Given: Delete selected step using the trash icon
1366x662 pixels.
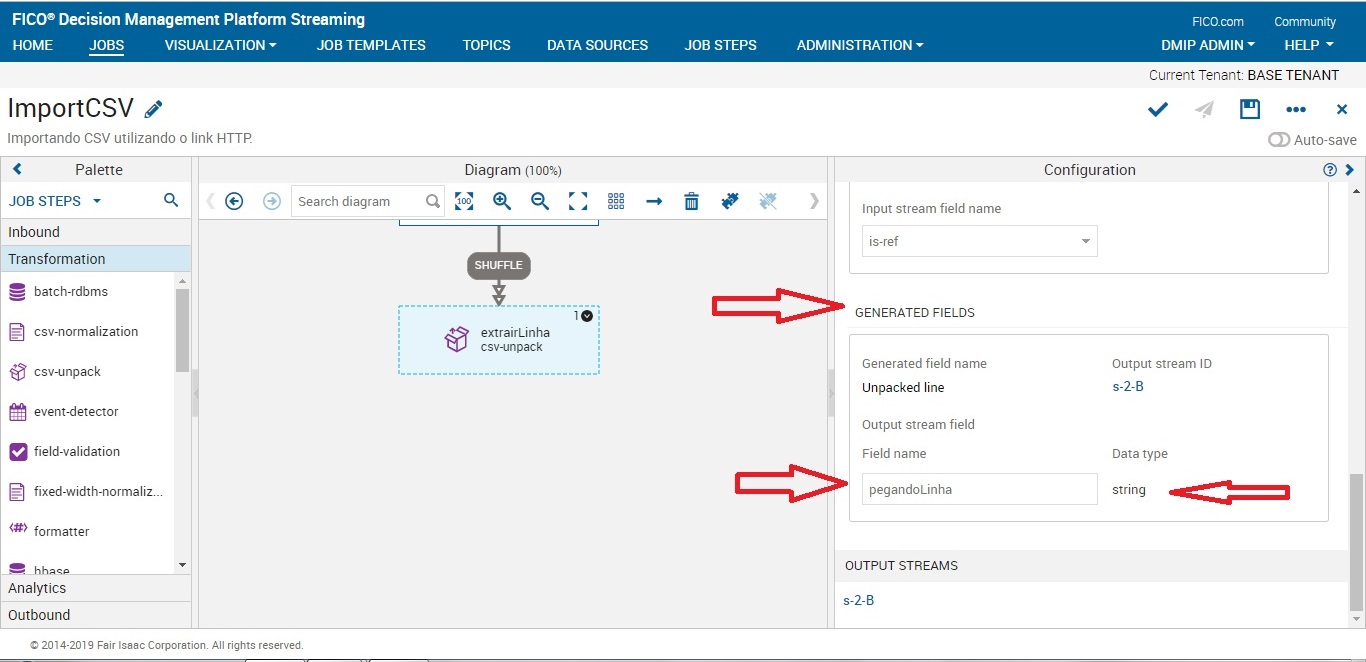Looking at the screenshot, I should point(691,201).
